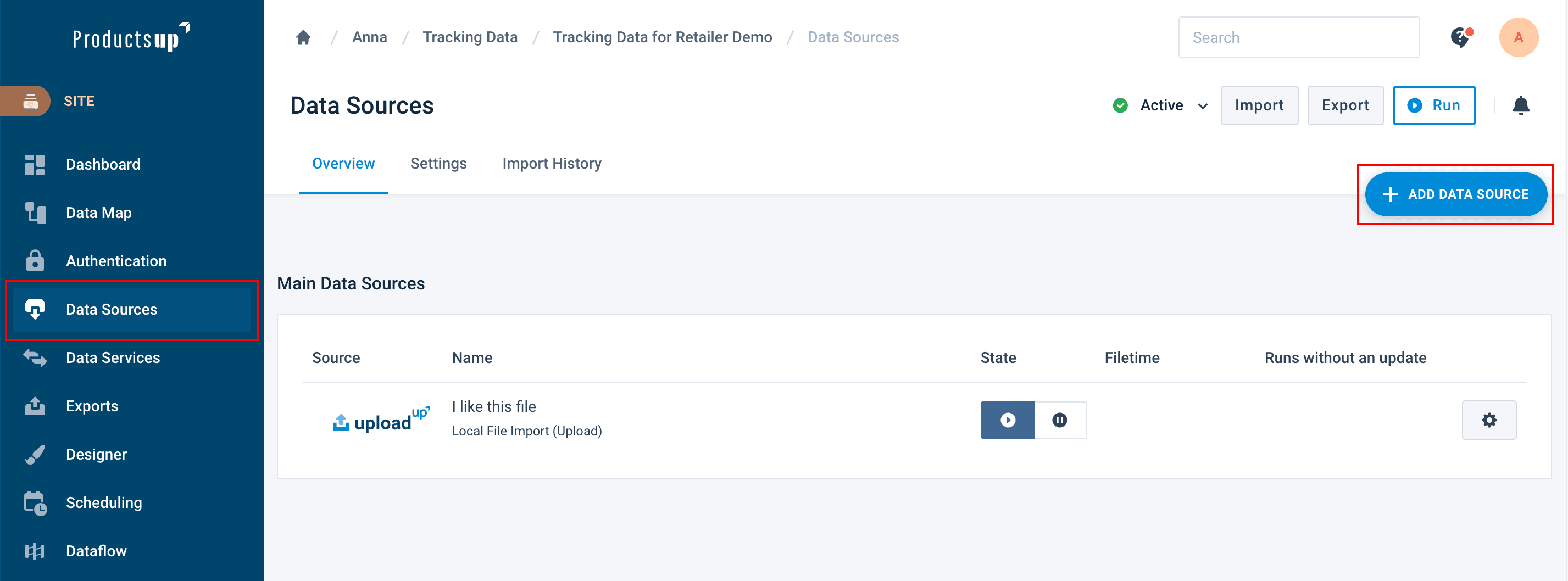Switch to the Settings tab

pyautogui.click(x=438, y=164)
